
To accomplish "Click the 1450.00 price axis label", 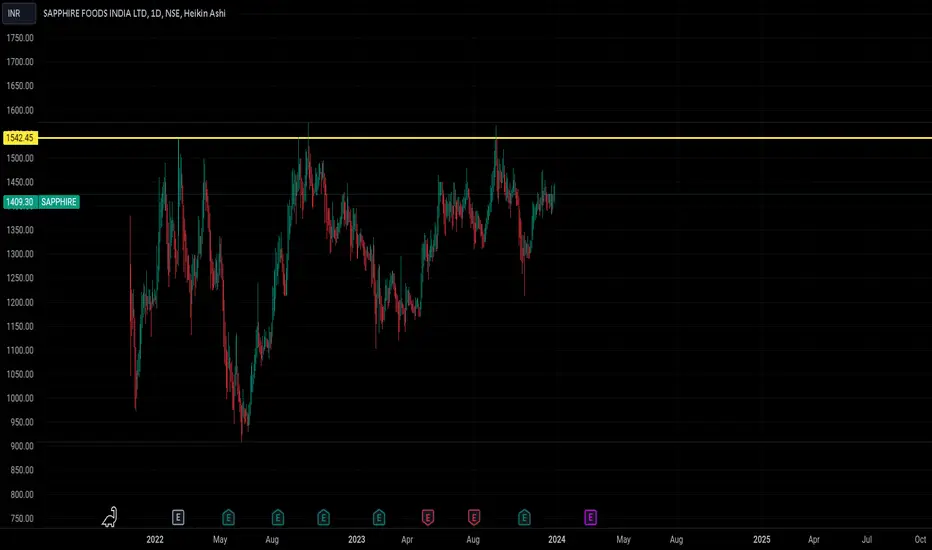I will coord(20,182).
